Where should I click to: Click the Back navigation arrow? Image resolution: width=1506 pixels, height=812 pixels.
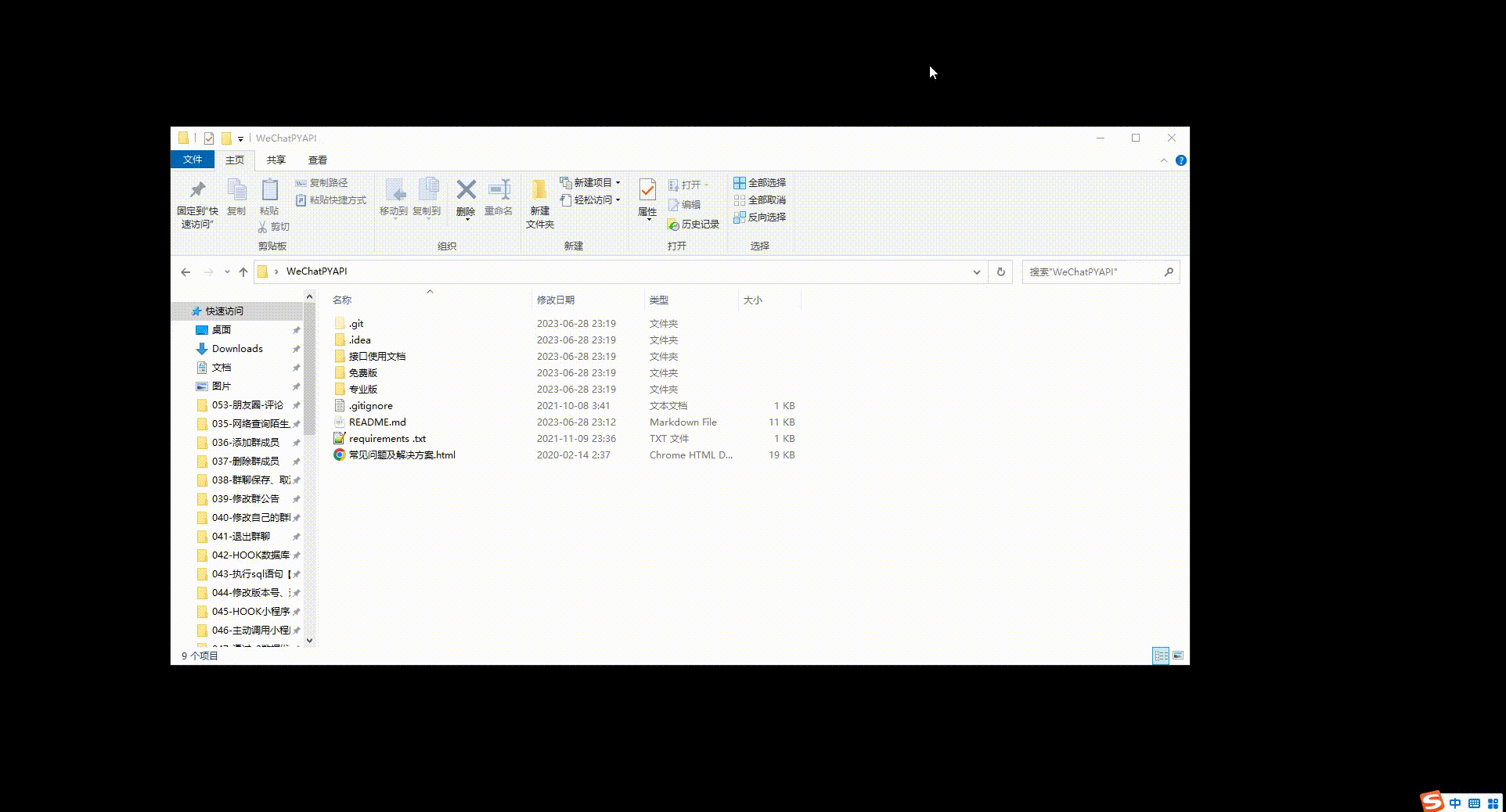pos(186,272)
